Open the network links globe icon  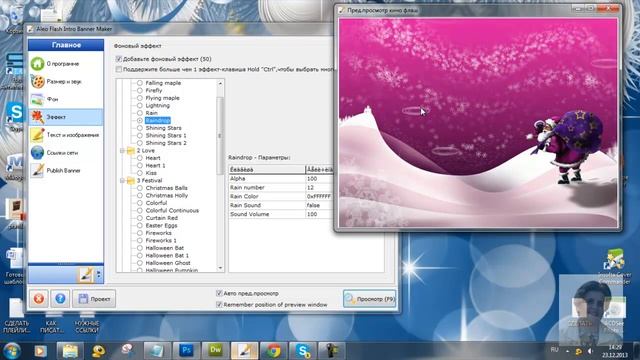pos(37,153)
